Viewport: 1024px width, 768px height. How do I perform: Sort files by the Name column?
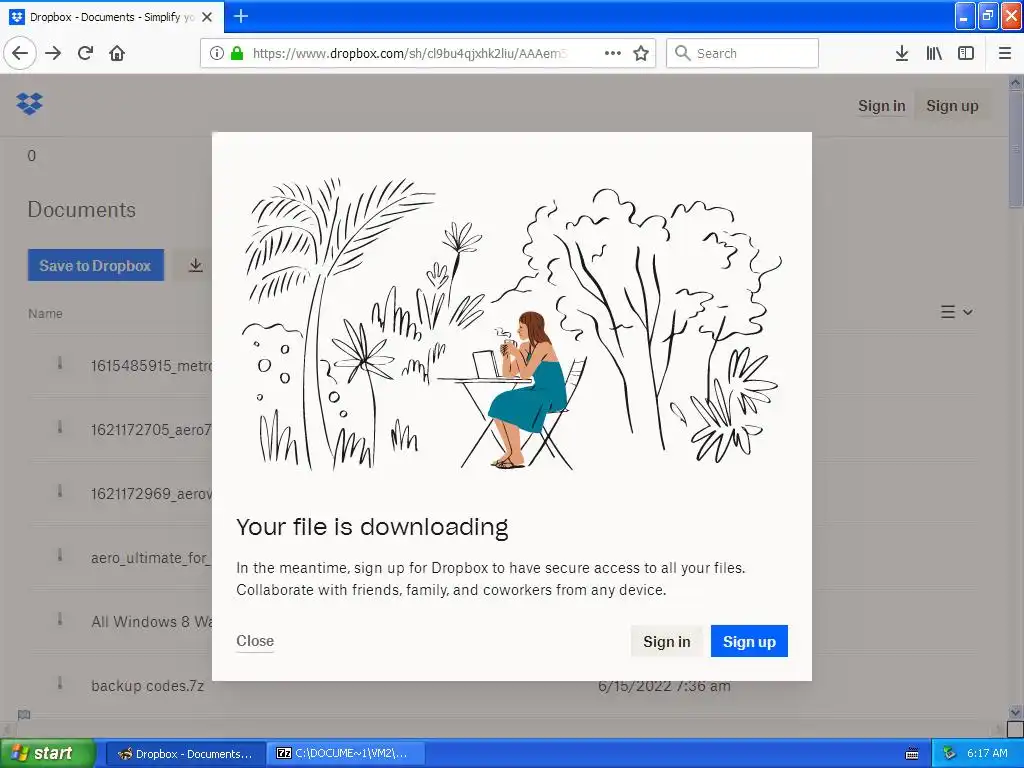pyautogui.click(x=45, y=313)
